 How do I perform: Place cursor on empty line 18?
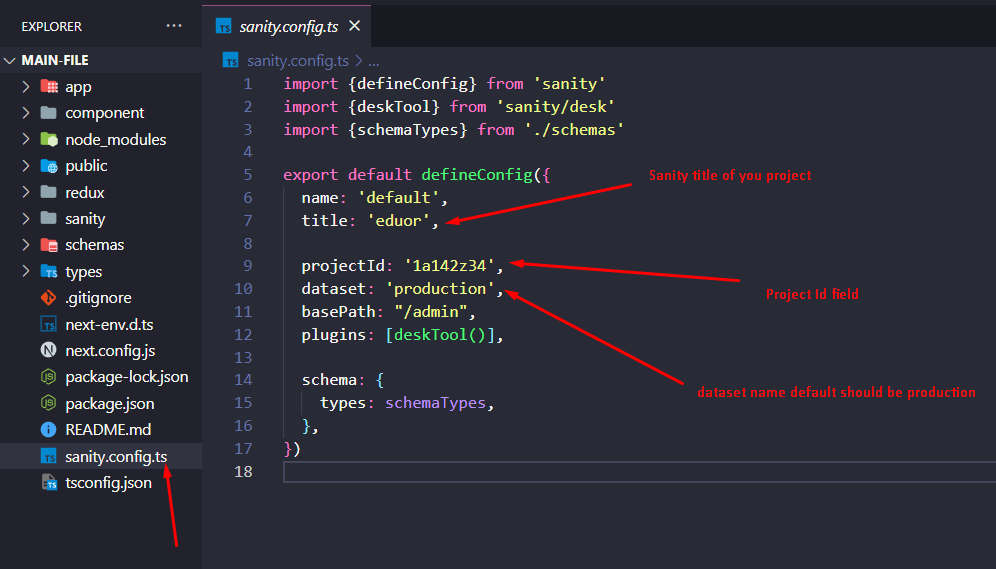point(600,472)
